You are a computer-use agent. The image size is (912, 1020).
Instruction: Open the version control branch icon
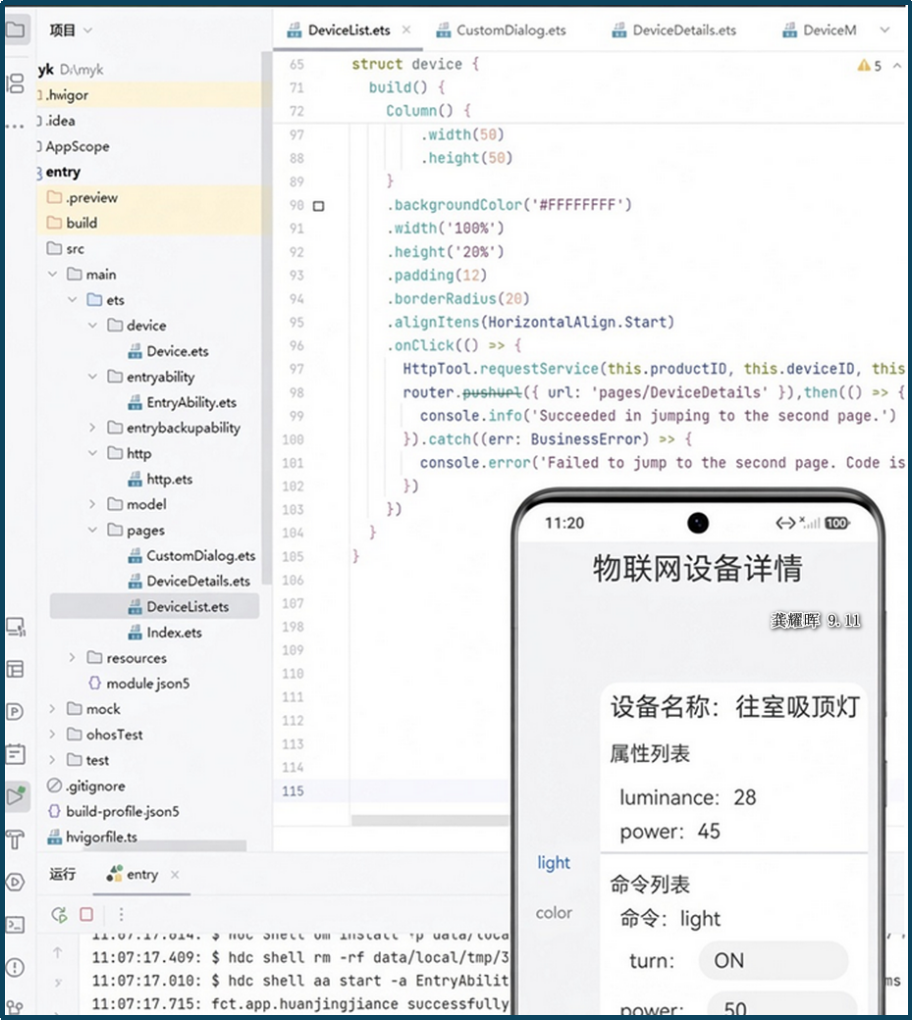point(16,1008)
